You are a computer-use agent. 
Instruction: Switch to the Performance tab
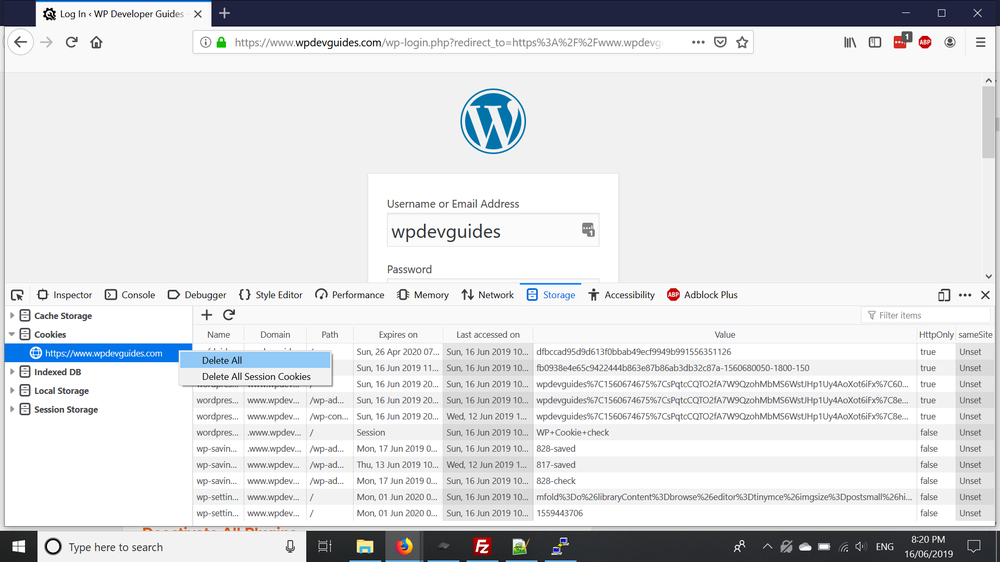coord(350,295)
